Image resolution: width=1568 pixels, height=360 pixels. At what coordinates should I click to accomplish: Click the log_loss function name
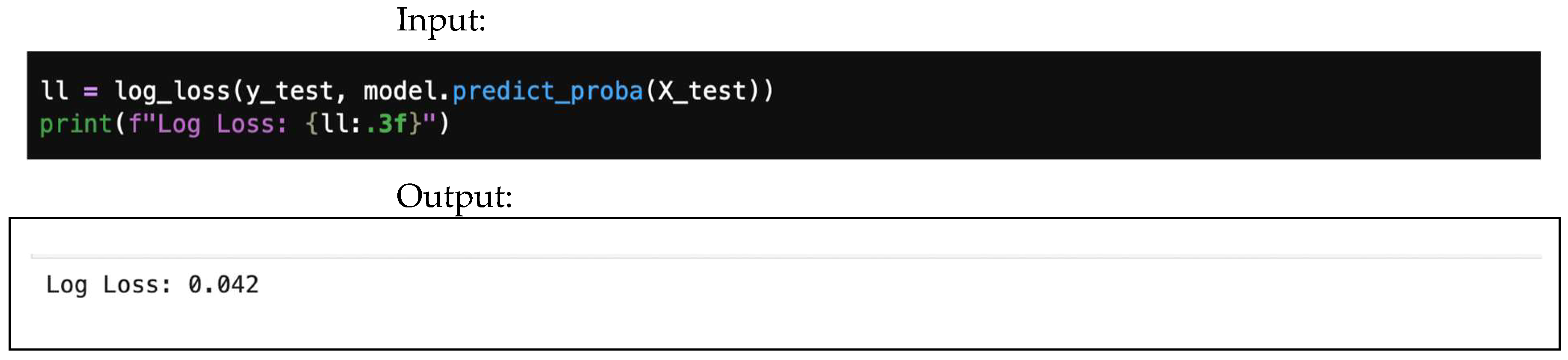click(172, 91)
